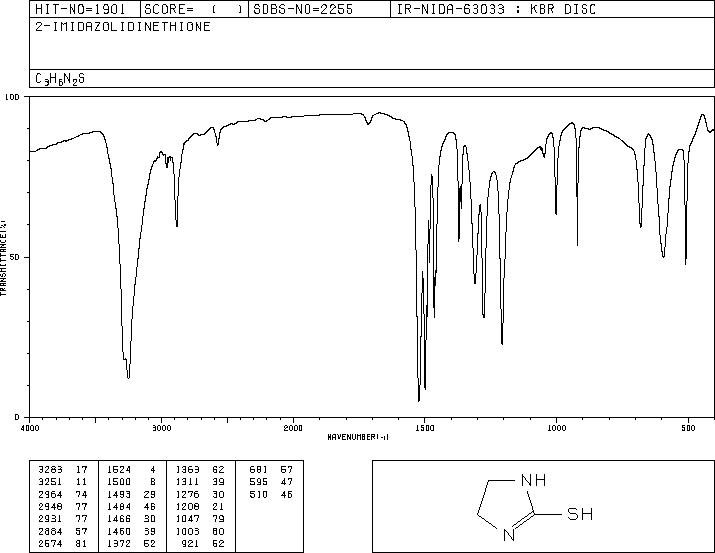Click peak table entry 1208

[187, 506]
